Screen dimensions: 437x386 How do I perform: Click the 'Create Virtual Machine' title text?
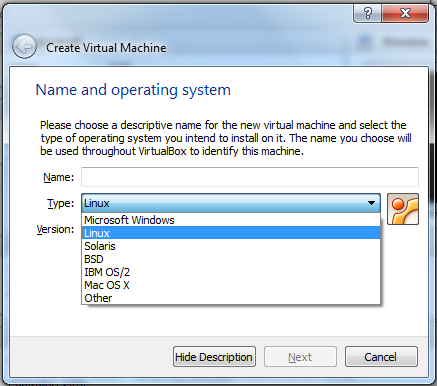click(x=106, y=48)
